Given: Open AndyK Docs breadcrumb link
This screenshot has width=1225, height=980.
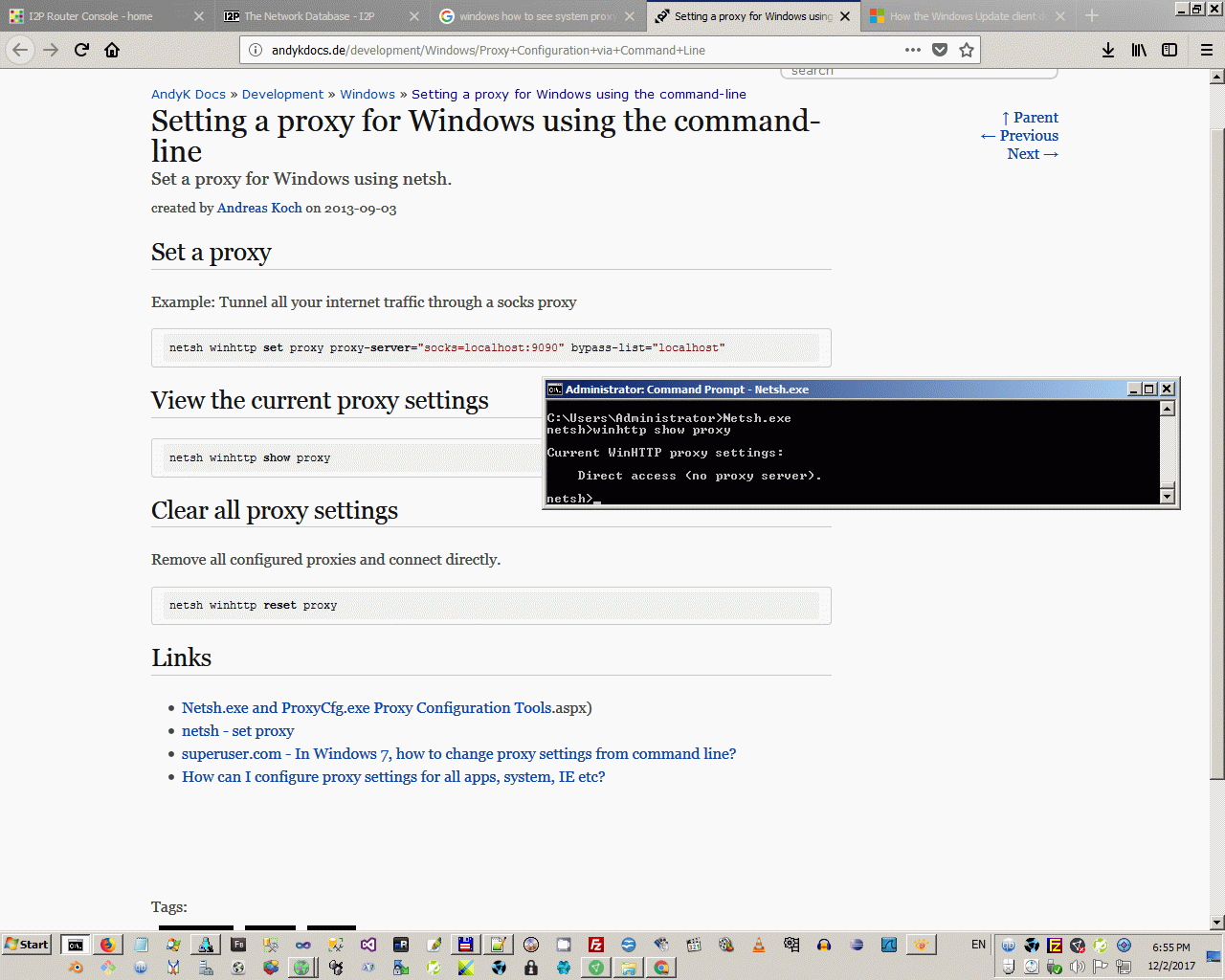Looking at the screenshot, I should (x=189, y=94).
